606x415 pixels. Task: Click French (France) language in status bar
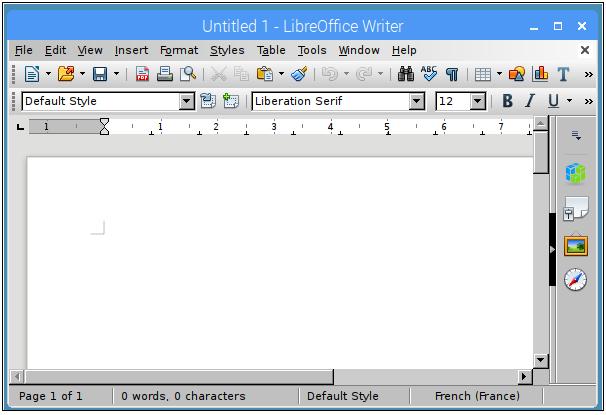(477, 396)
